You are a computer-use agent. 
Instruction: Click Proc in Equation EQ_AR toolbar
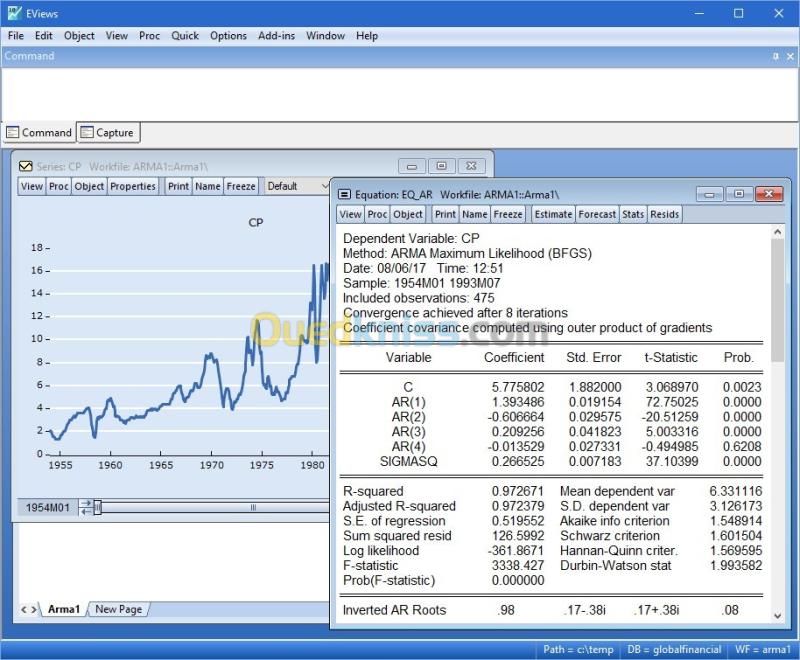(377, 214)
